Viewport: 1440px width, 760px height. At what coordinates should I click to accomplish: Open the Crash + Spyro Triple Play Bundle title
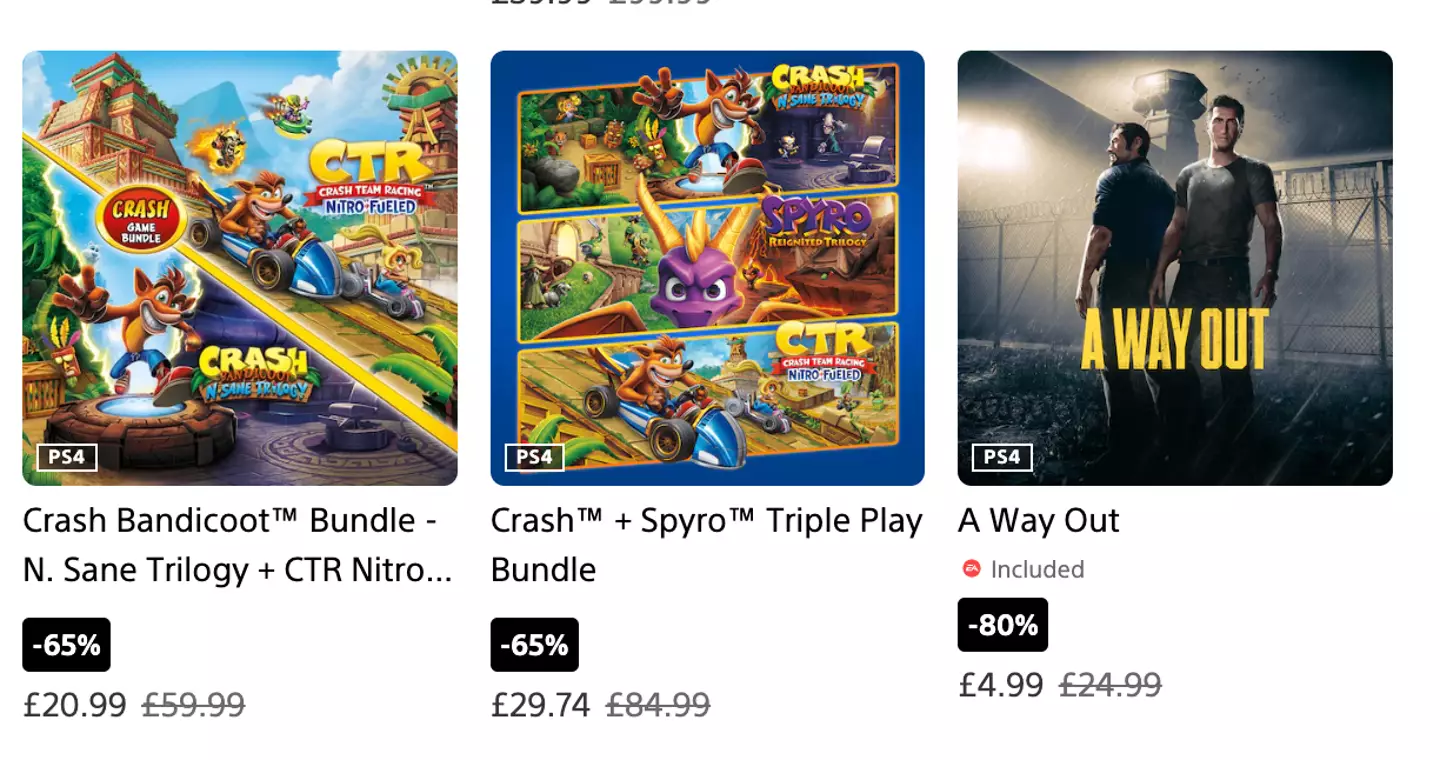[705, 545]
